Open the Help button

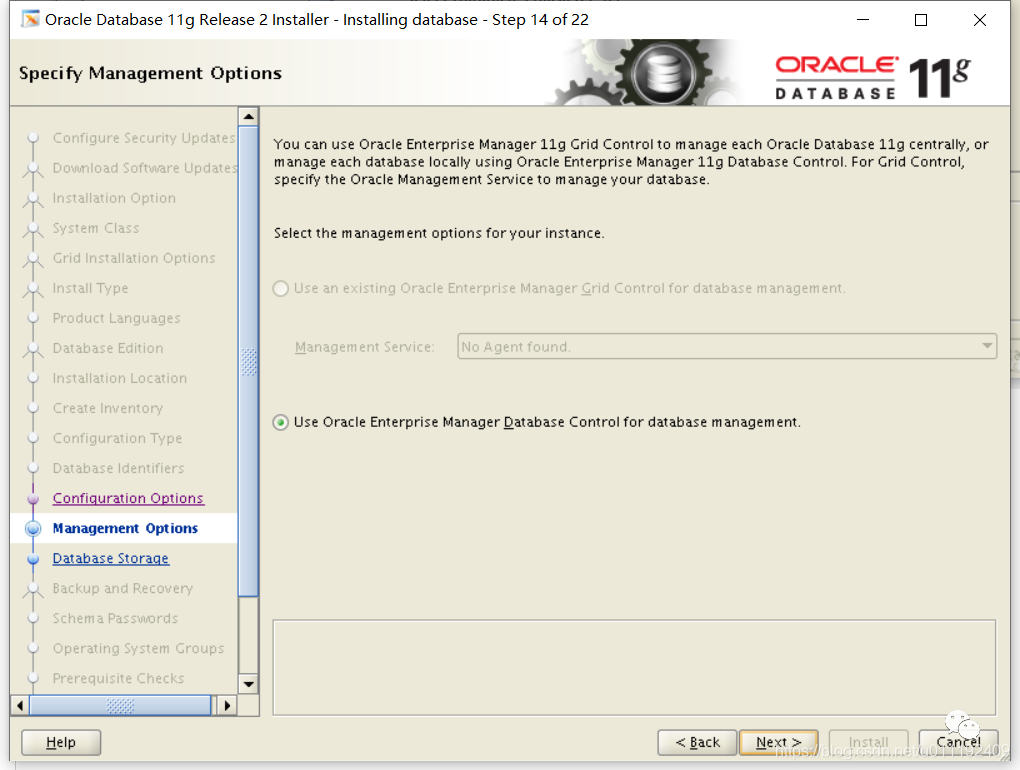(61, 742)
